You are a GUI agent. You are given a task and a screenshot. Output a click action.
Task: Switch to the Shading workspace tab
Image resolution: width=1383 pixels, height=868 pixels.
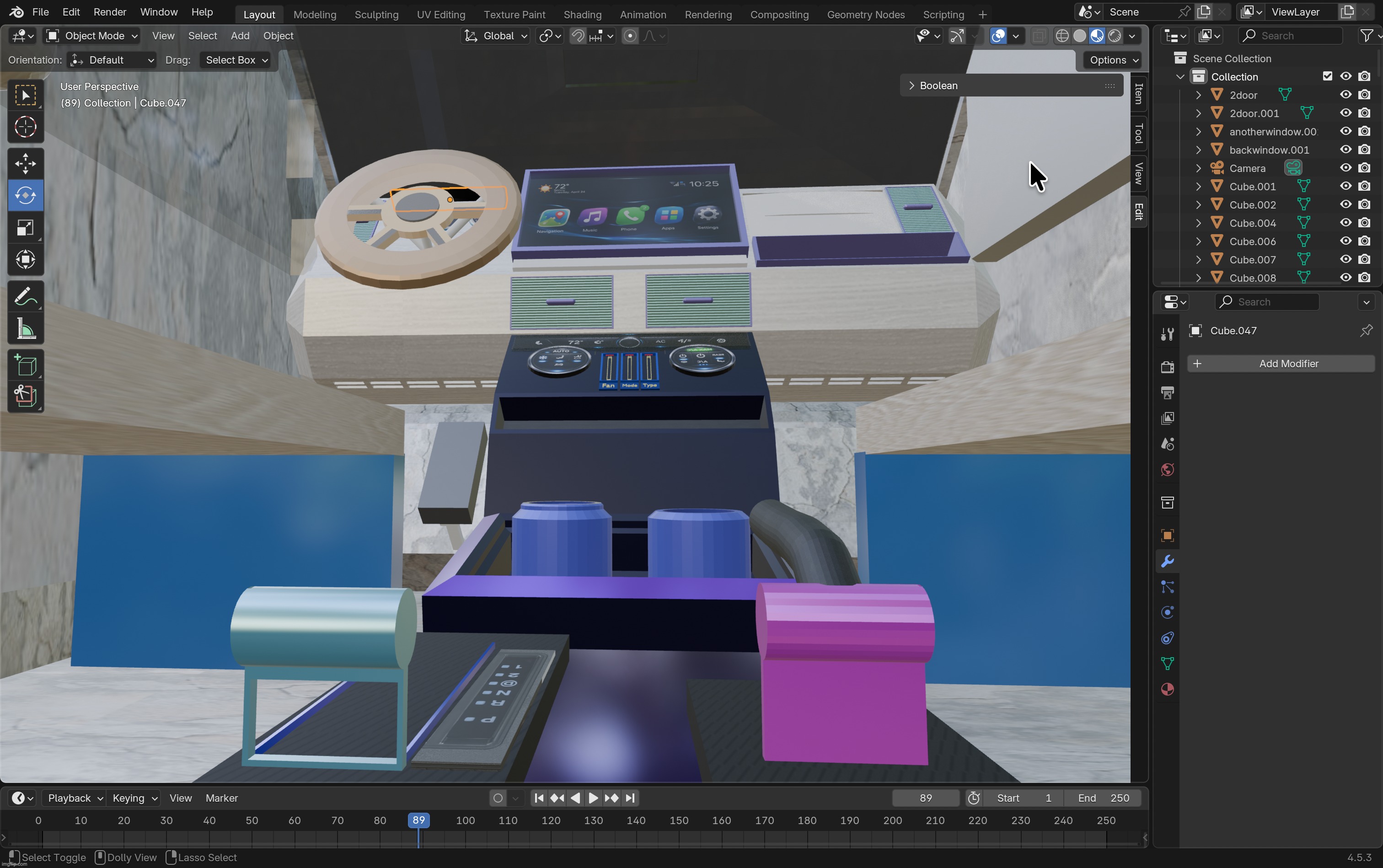[x=582, y=14]
